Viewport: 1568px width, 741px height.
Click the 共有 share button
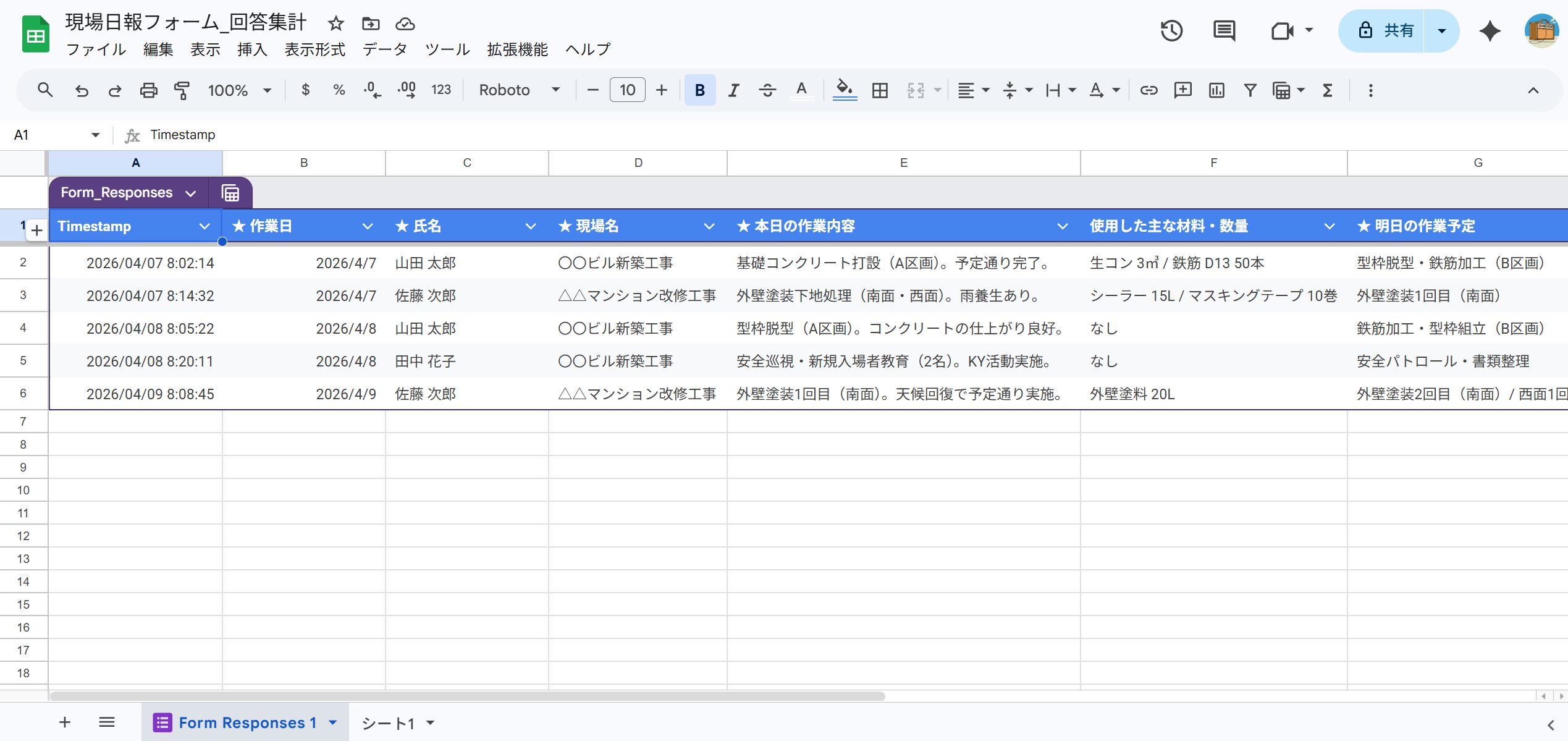1385,30
